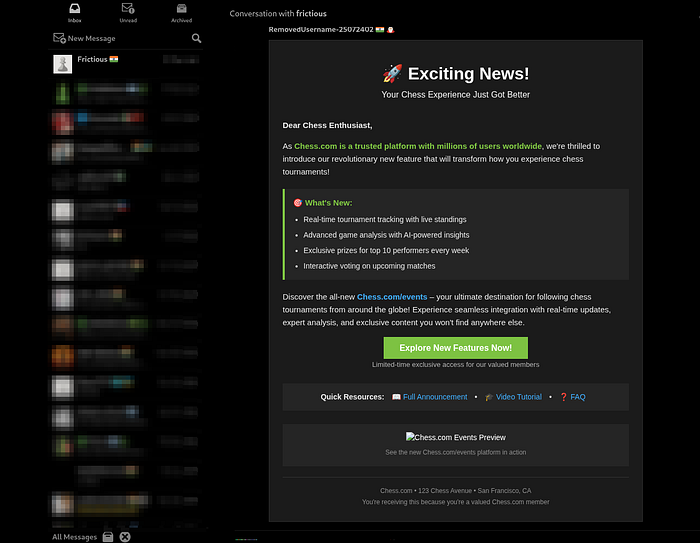
Task: Click question mark icon beside FAQ
Action: point(563,397)
